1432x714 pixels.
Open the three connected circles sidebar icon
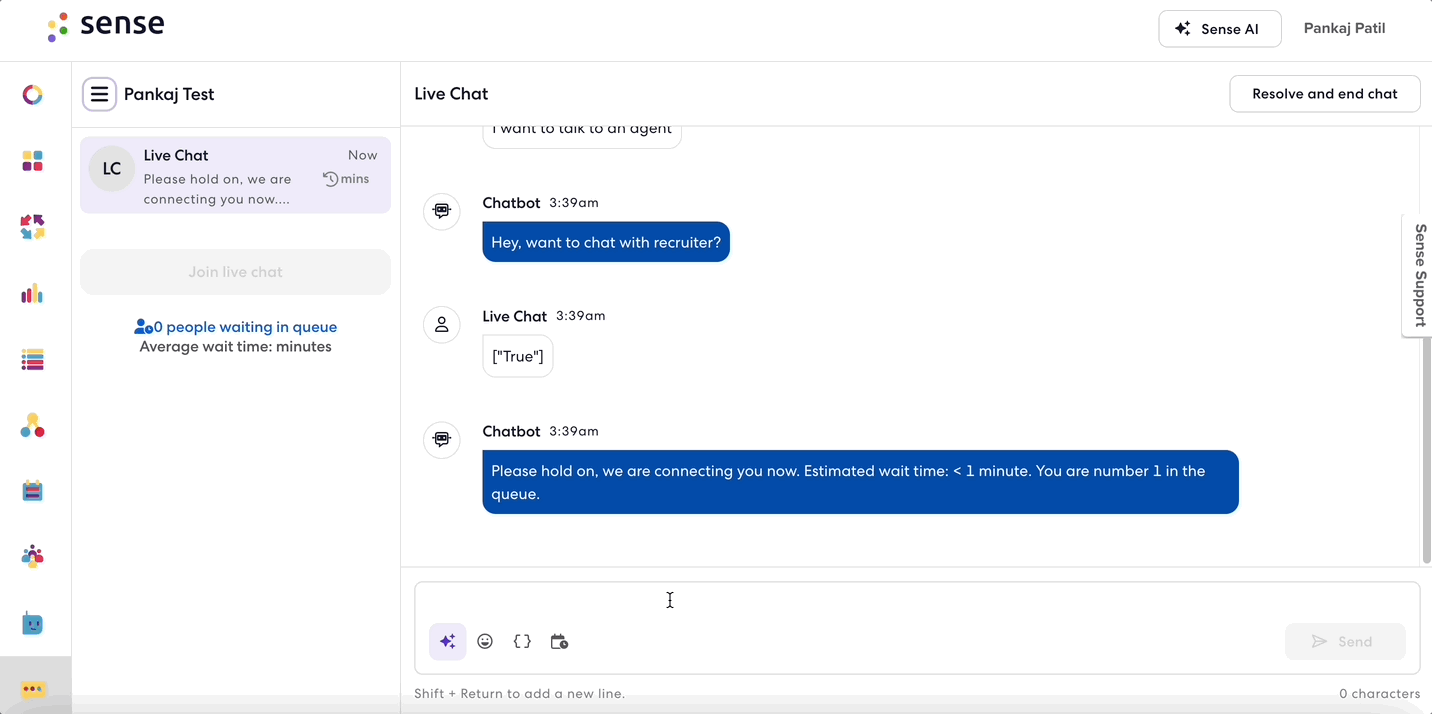click(32, 425)
